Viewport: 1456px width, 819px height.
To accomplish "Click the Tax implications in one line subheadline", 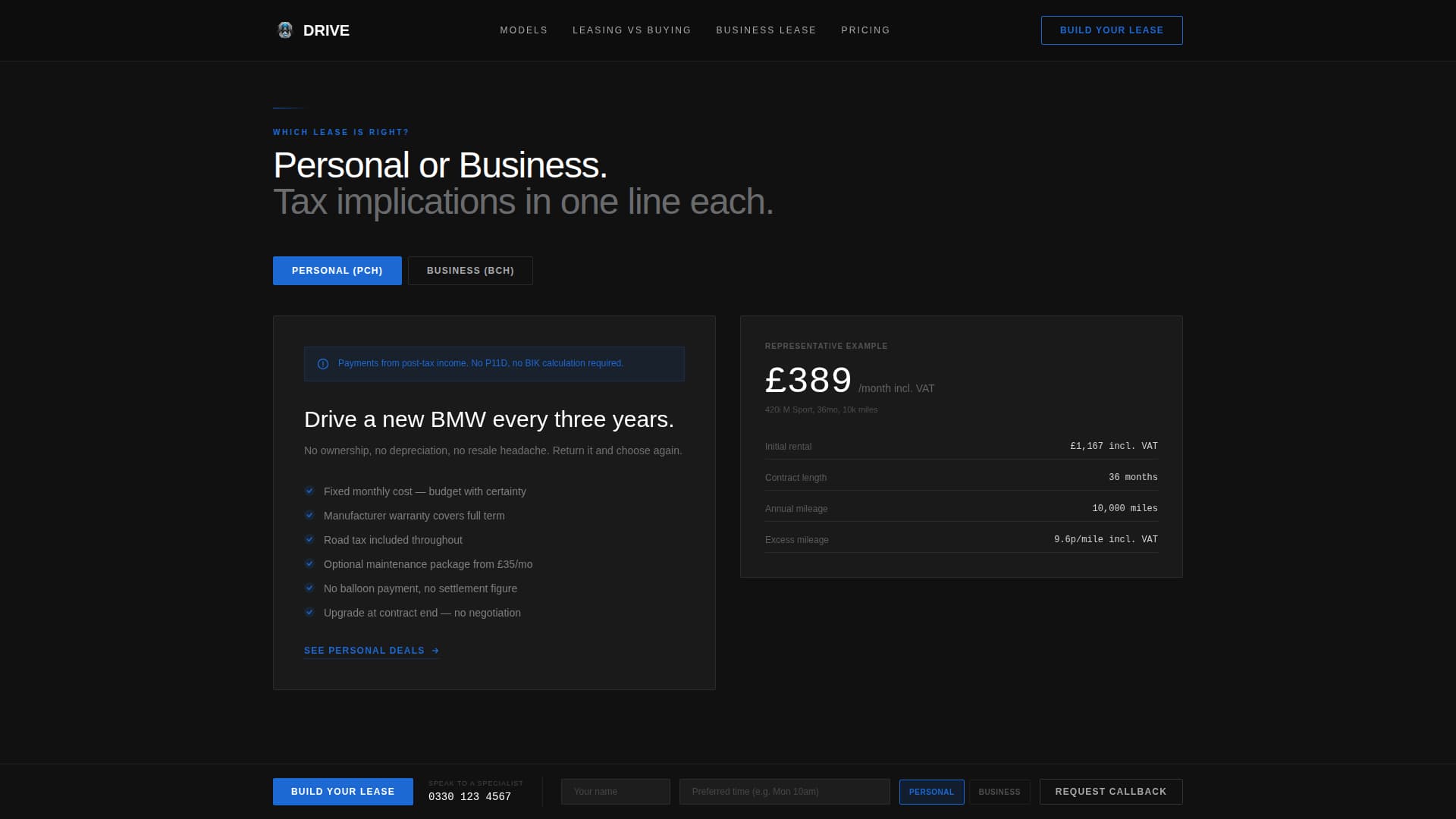I will [523, 202].
